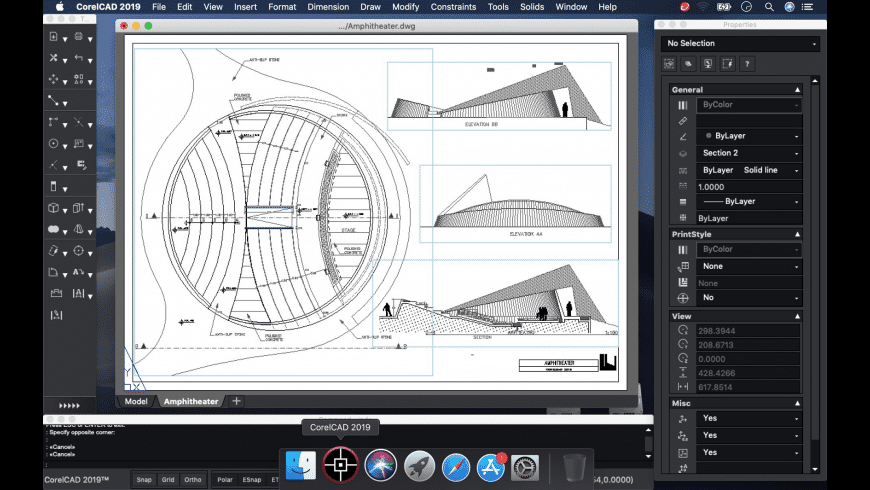The image size is (870, 490).
Task: Select the Line drawing tool
Action: point(53,100)
